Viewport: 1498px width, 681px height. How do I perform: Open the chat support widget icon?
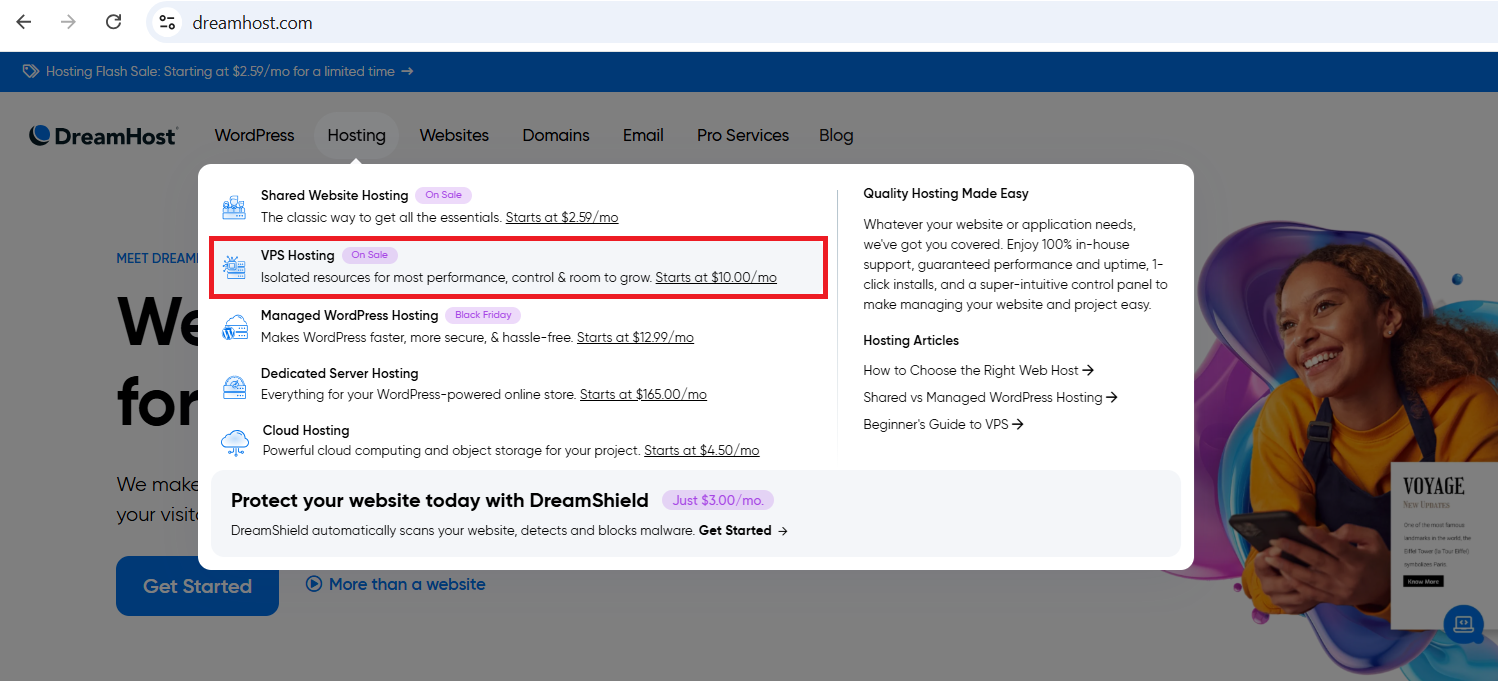1463,623
